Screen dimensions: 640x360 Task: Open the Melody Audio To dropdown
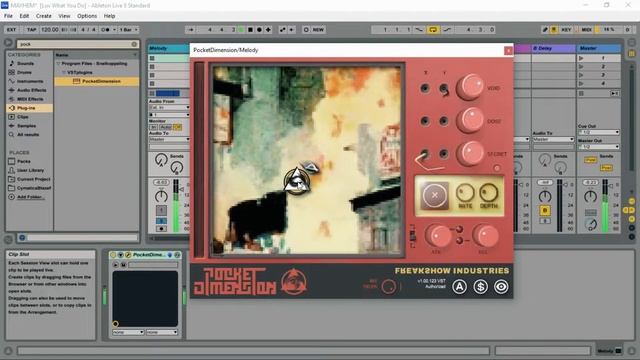pos(169,140)
